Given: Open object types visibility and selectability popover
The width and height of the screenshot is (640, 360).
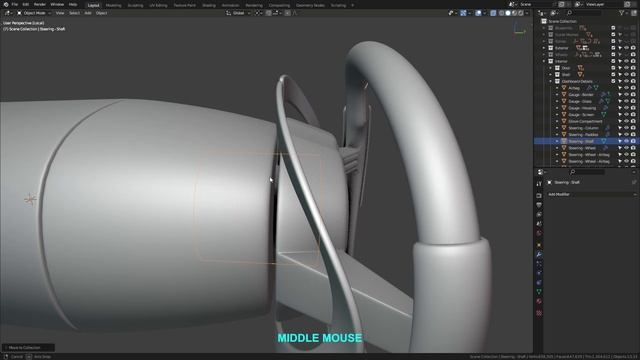Looking at the screenshot, I should click(452, 13).
